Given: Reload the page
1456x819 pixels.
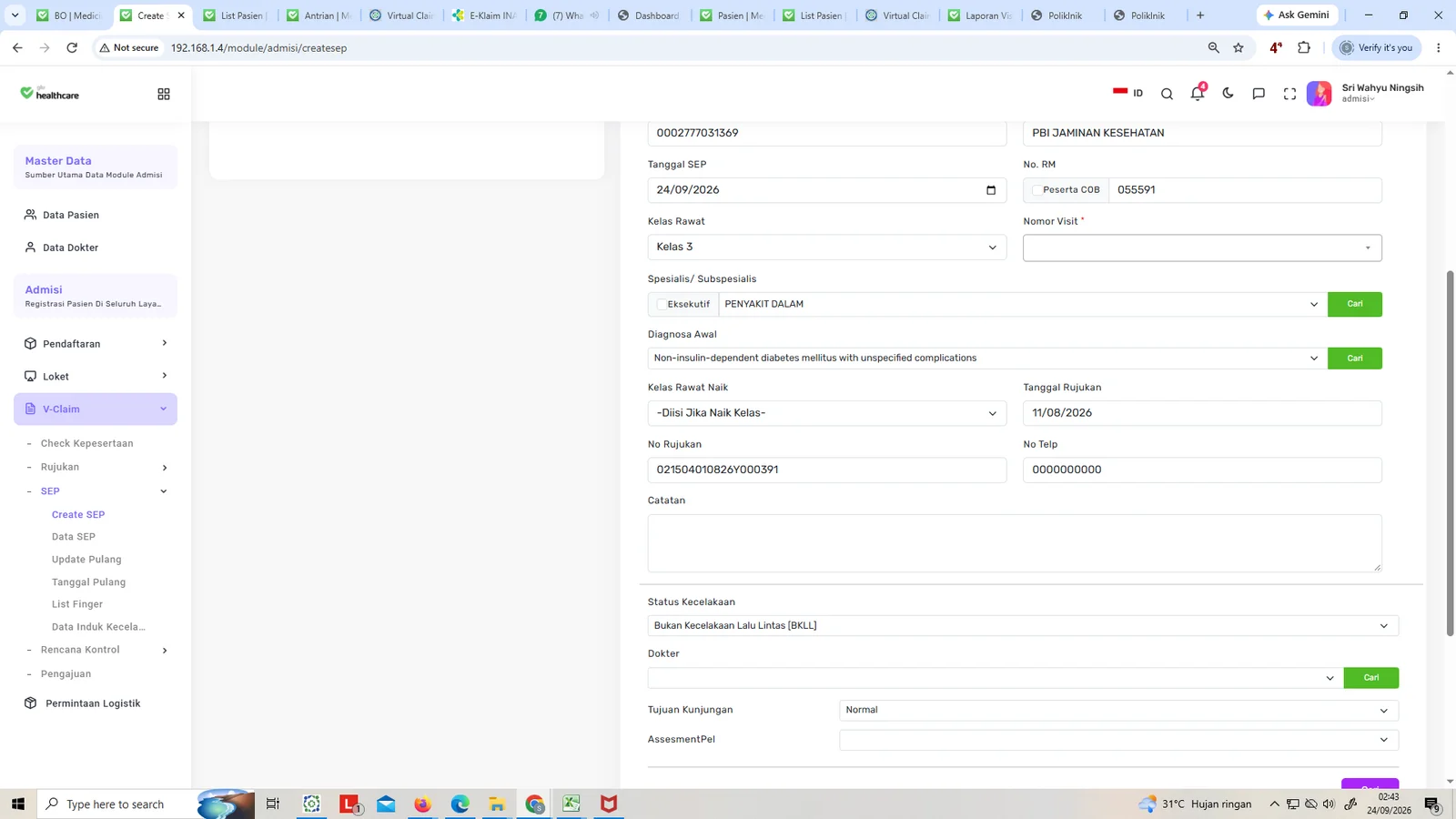Looking at the screenshot, I should coord(72,47).
